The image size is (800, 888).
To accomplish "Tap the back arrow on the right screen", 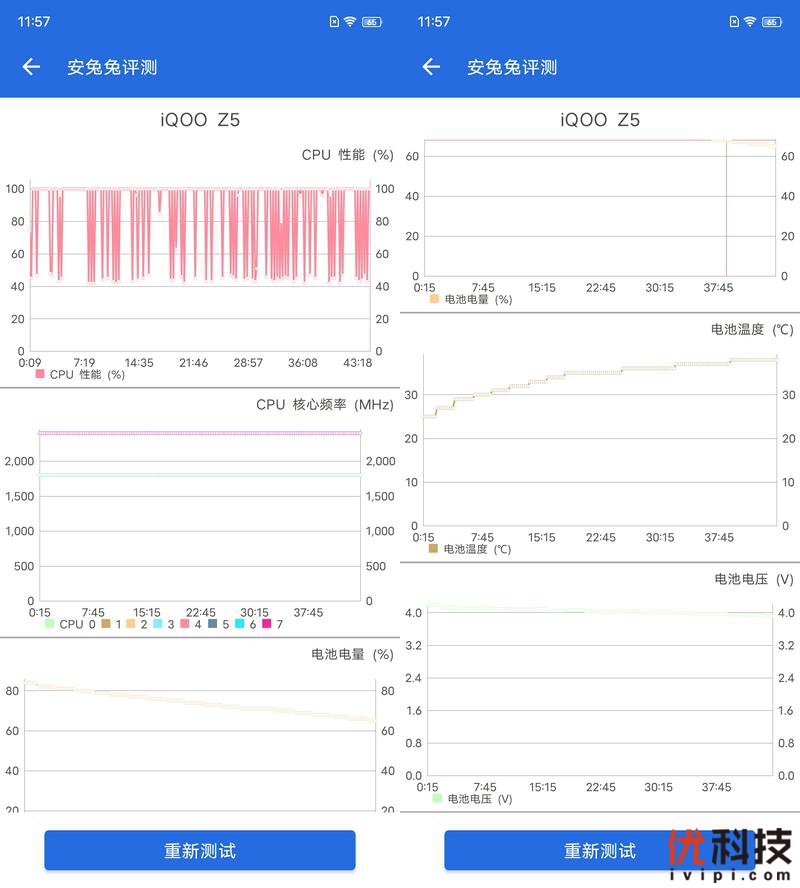I will click(x=431, y=67).
